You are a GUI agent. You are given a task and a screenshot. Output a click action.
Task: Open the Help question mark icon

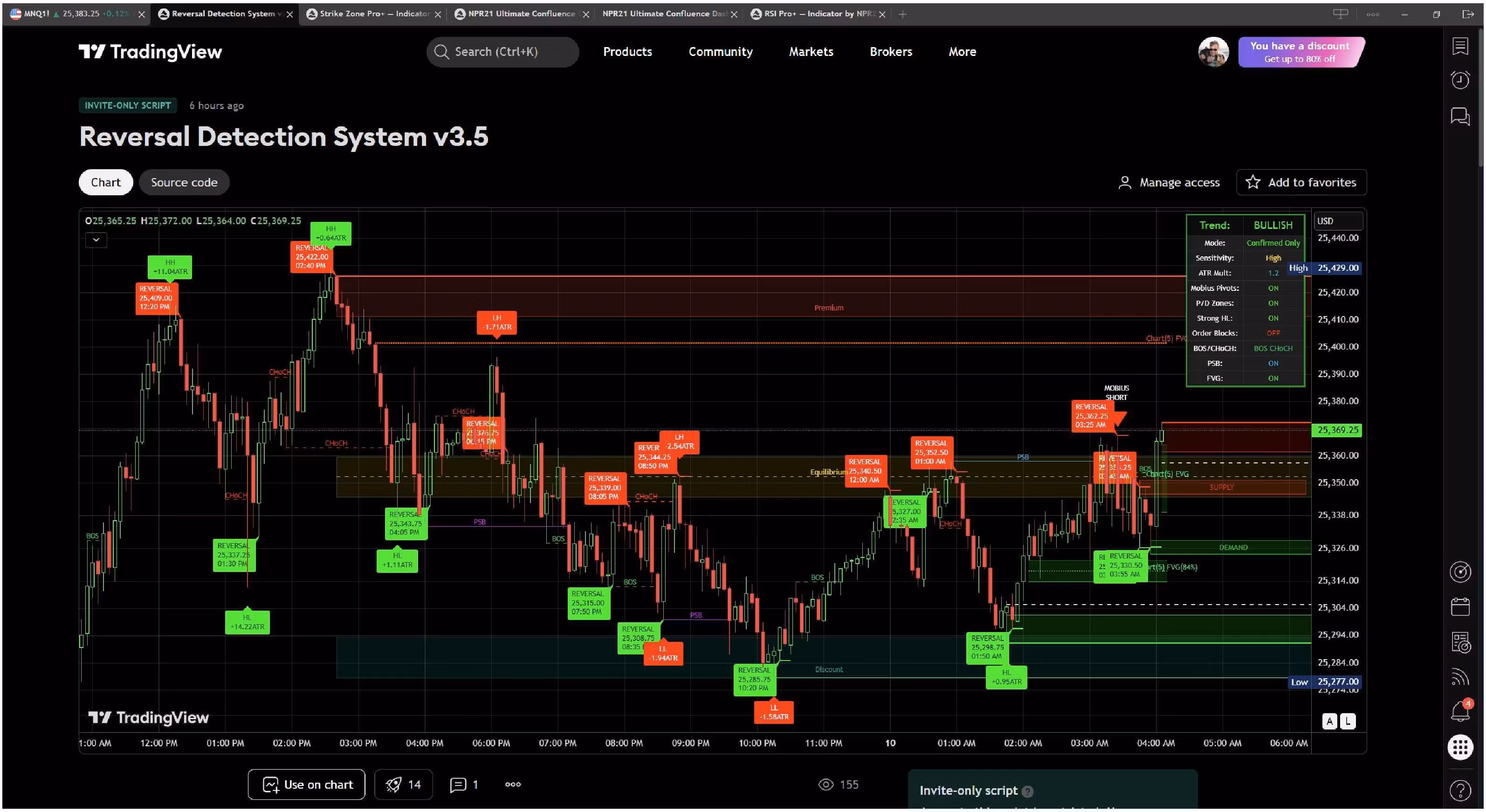[1461, 790]
